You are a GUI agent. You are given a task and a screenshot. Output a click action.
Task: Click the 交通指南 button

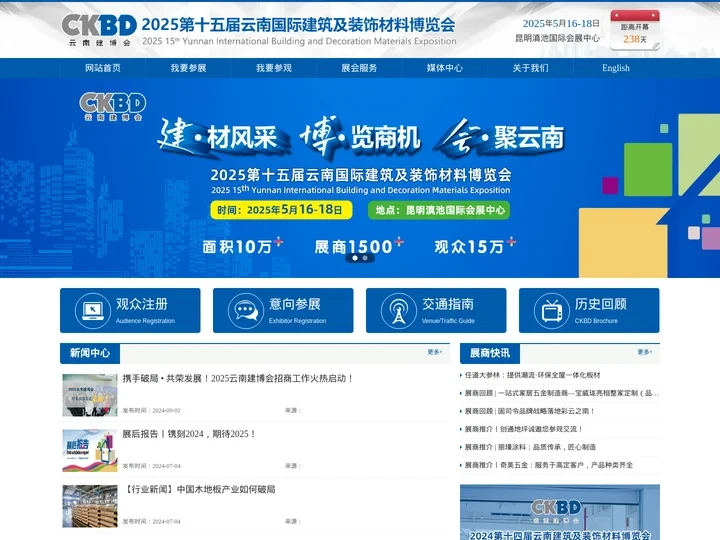pos(436,310)
